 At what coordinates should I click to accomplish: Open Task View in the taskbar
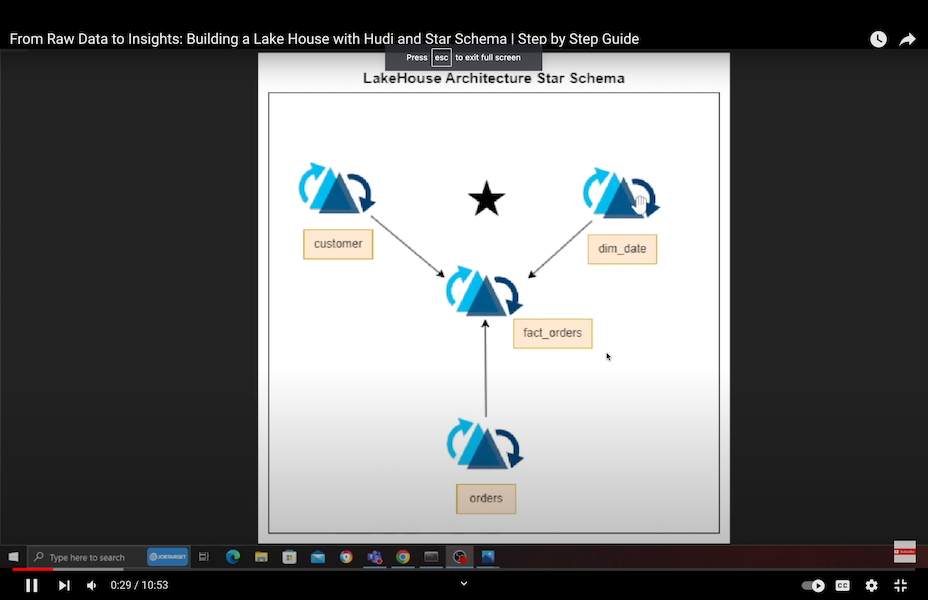[203, 557]
